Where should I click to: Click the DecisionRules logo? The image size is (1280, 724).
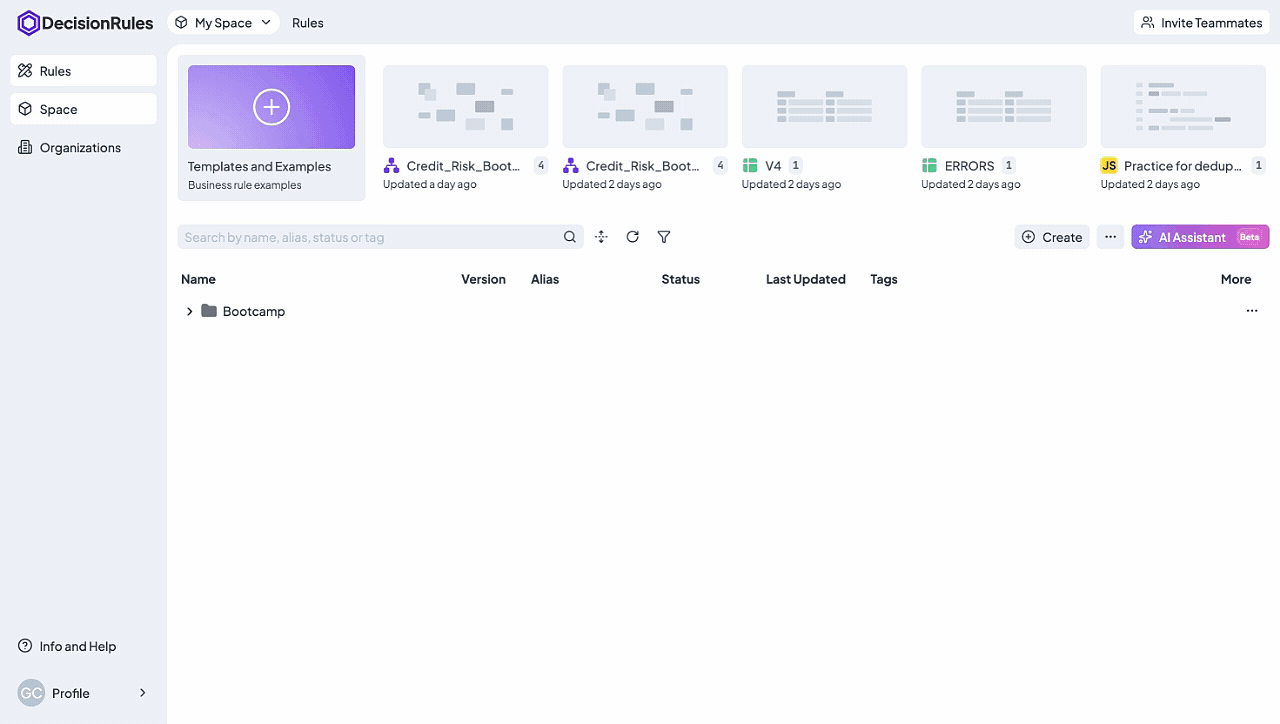85,23
